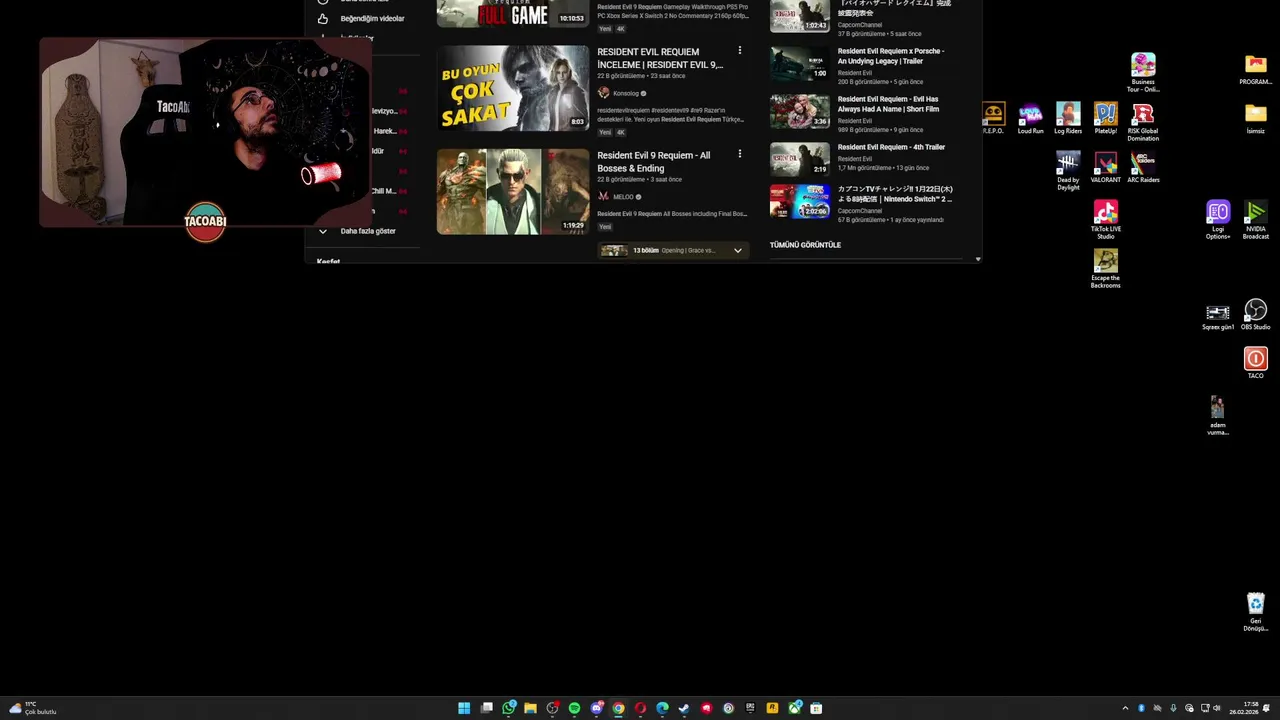Select RISK Global Domination desktop icon
This screenshot has width=1280, height=720.
point(1143,122)
